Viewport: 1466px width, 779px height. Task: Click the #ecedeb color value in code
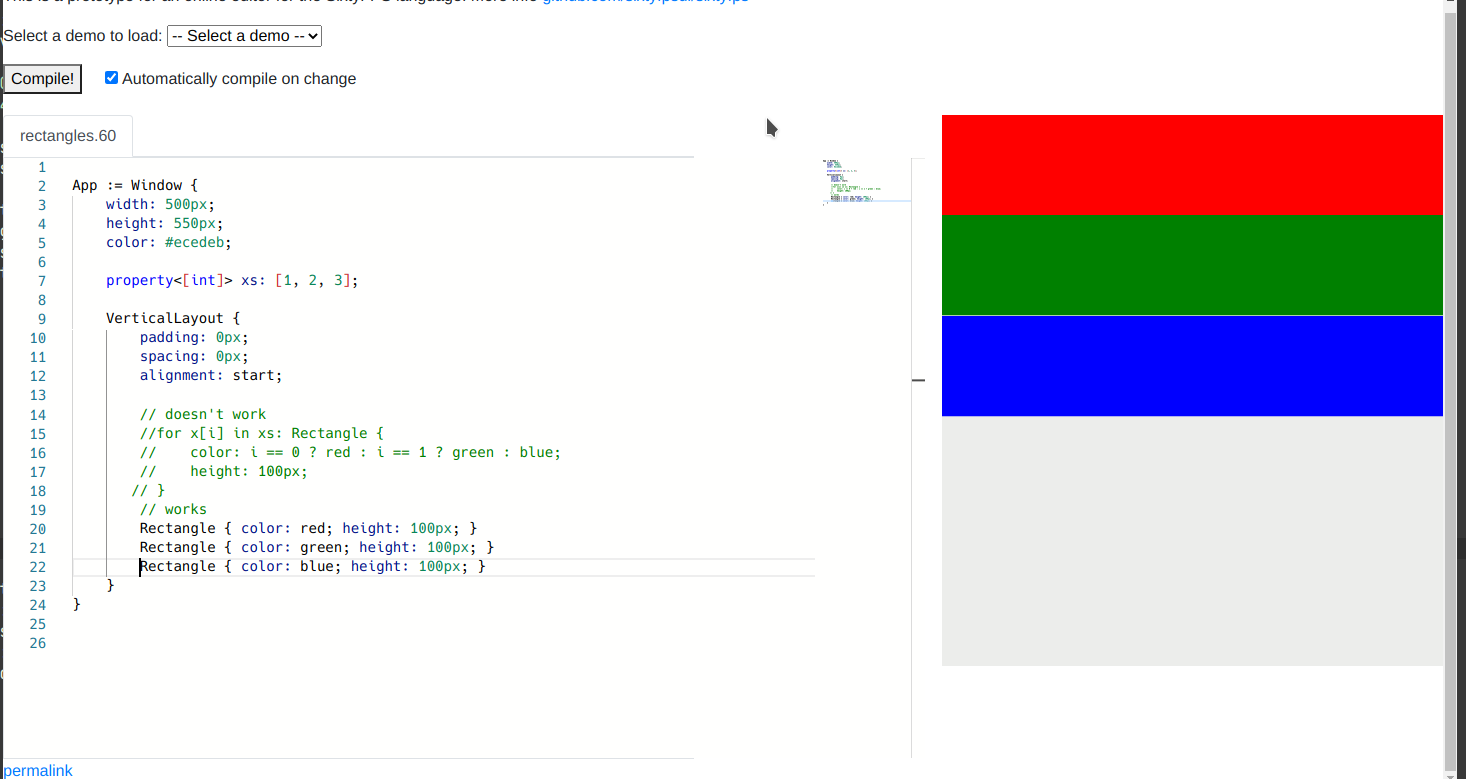pos(196,242)
